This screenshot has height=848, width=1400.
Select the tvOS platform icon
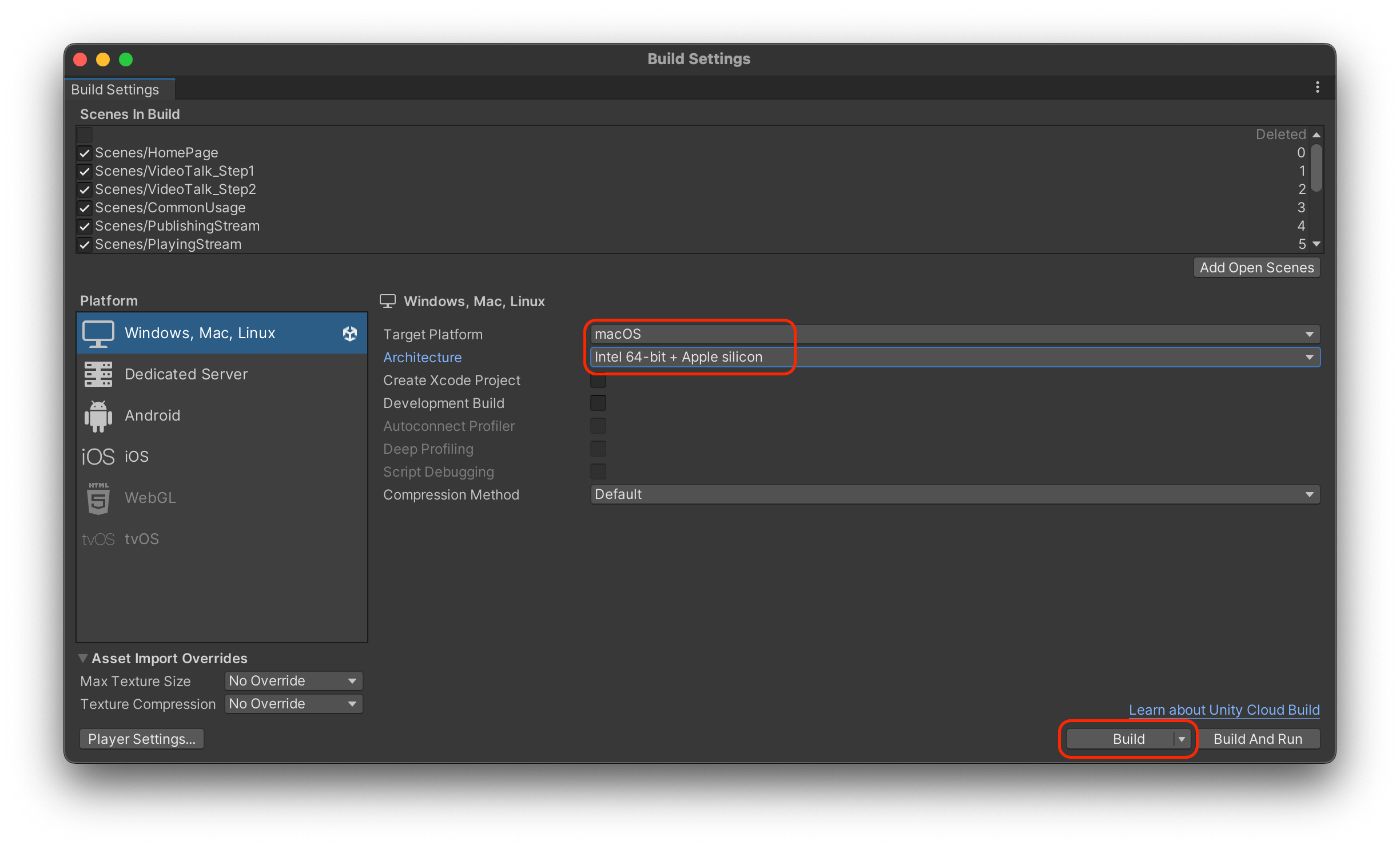pyautogui.click(x=98, y=539)
